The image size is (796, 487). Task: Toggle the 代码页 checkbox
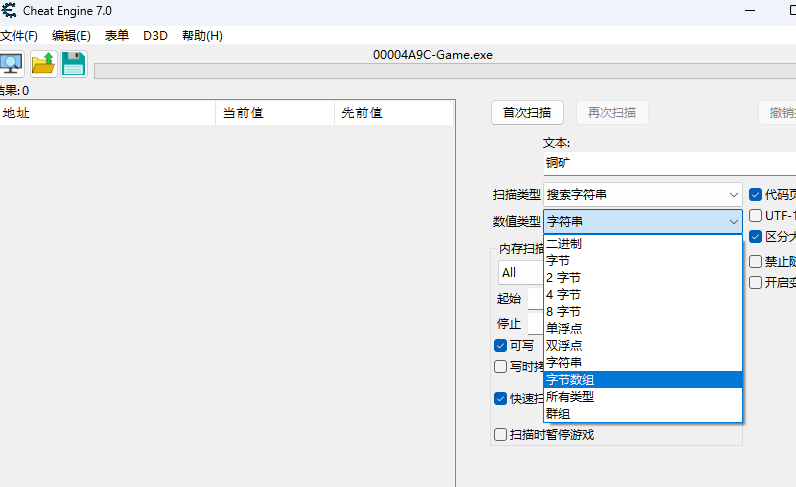(755, 194)
